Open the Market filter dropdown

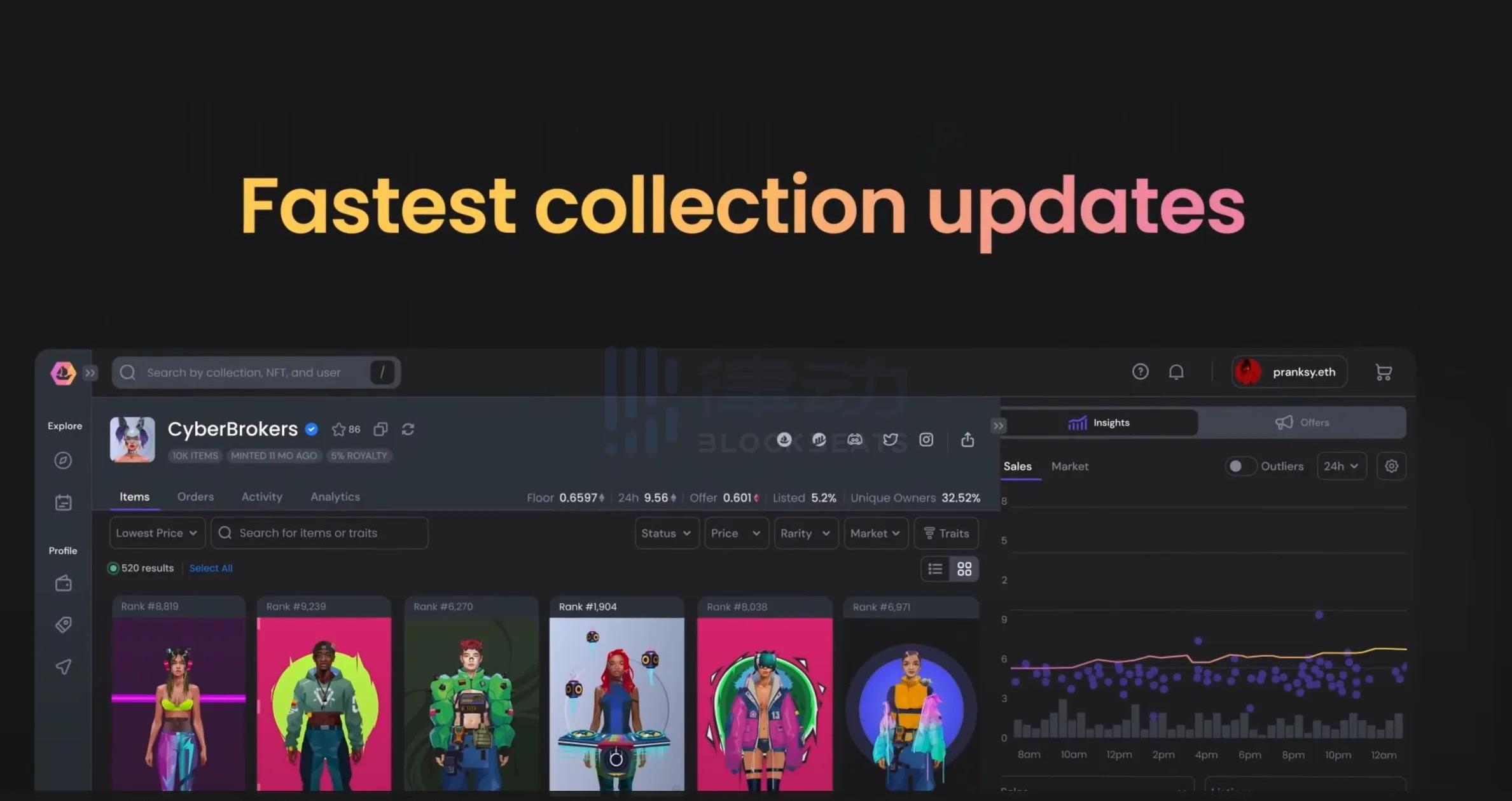[876, 533]
